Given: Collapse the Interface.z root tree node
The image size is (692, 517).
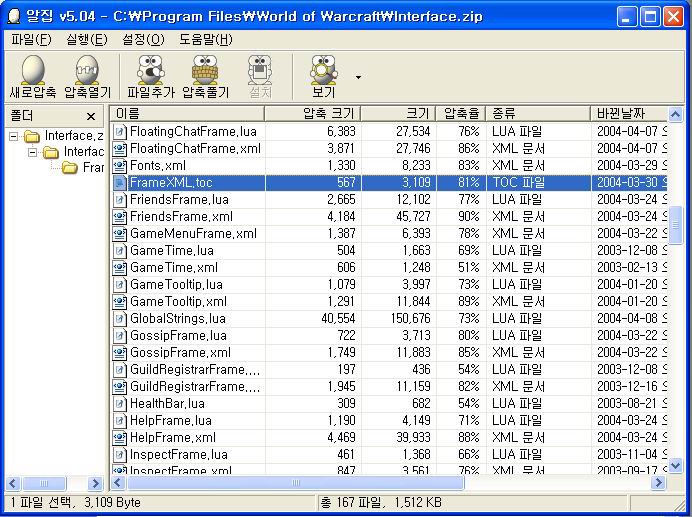Looking at the screenshot, I should pos(14,136).
